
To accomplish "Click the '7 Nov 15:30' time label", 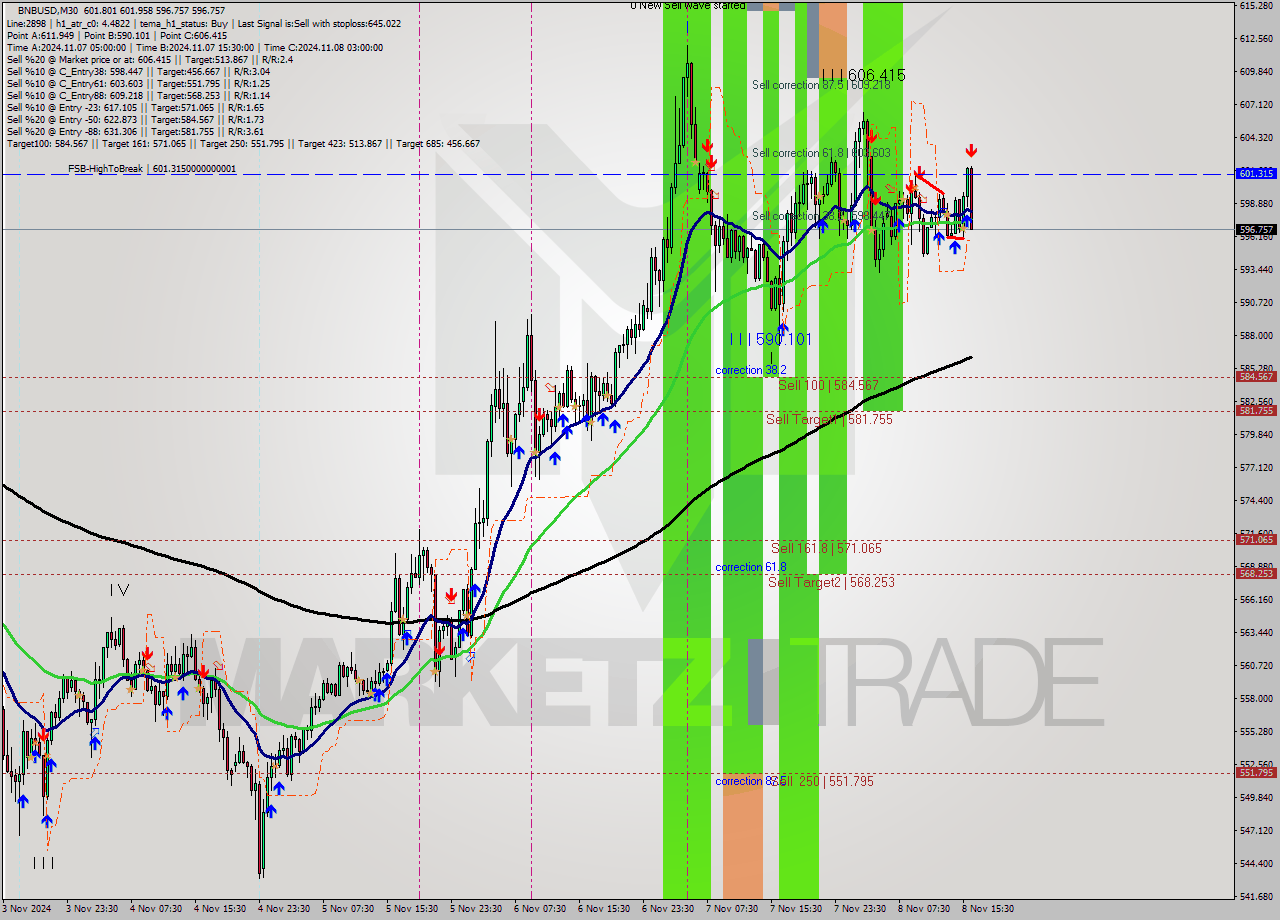I will coord(797,909).
